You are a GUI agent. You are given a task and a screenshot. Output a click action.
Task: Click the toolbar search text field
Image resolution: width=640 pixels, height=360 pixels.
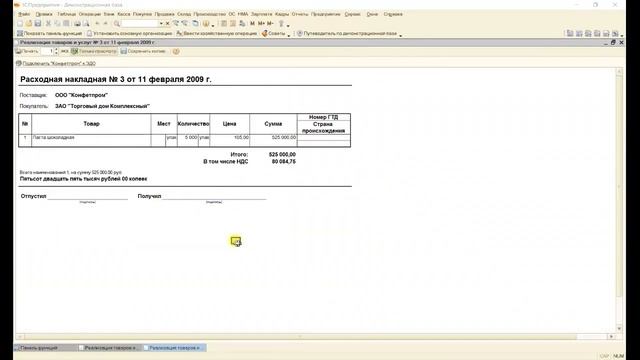point(140,24)
